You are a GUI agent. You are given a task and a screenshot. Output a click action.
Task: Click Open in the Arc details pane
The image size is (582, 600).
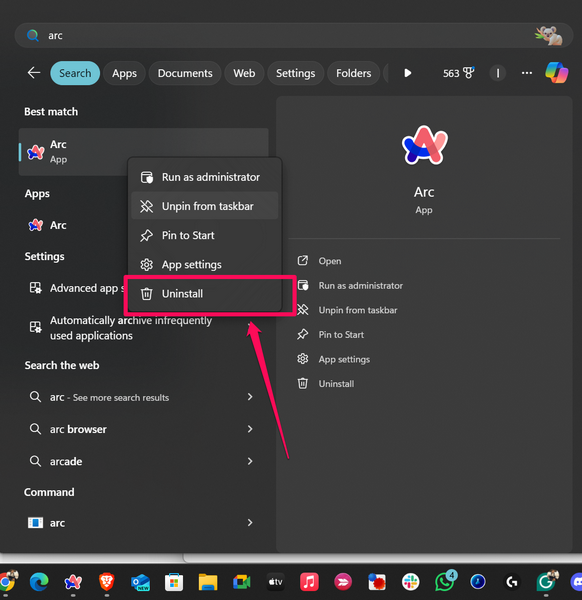point(330,261)
